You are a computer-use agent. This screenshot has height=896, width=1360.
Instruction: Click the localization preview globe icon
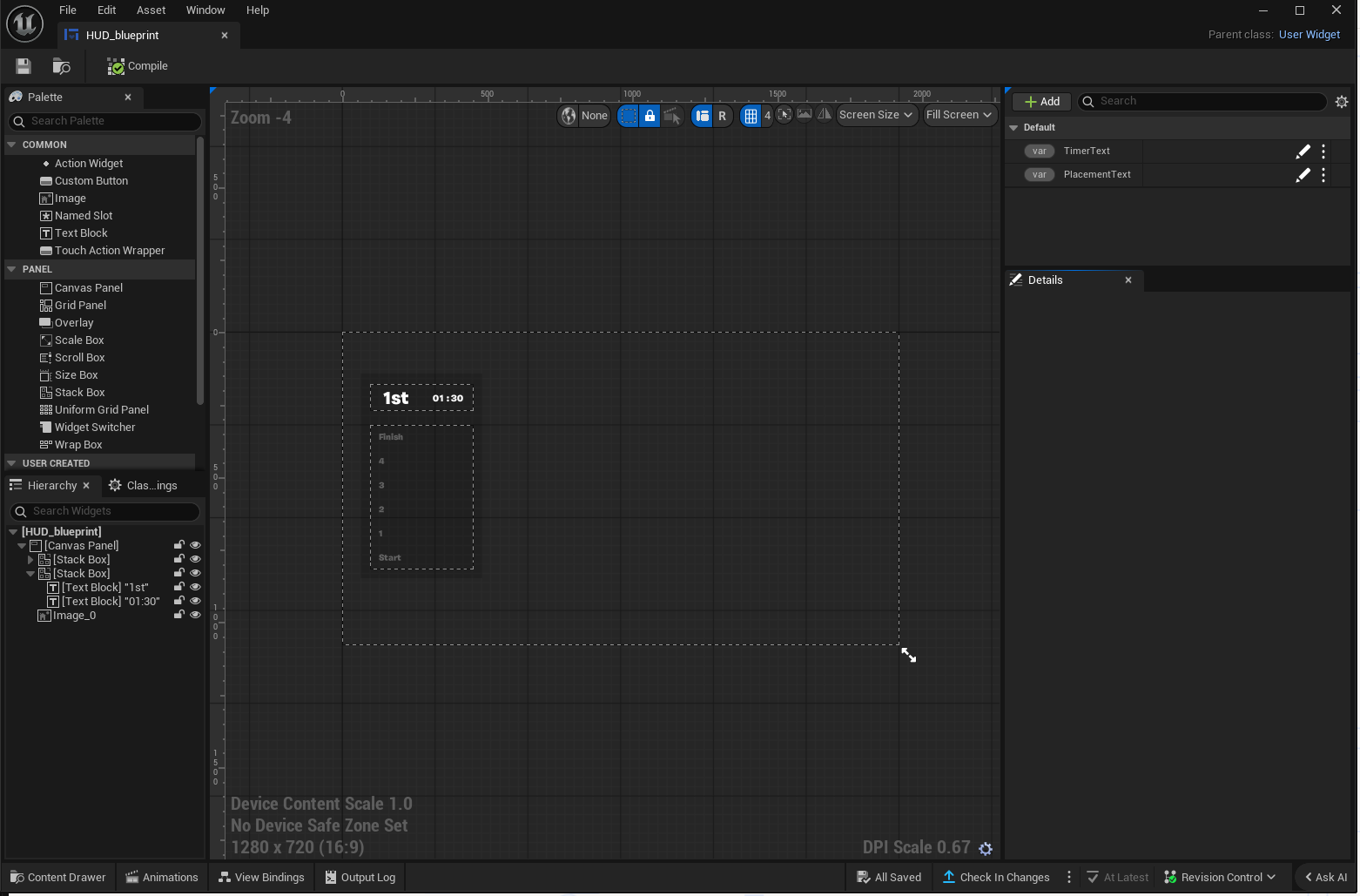coord(569,115)
